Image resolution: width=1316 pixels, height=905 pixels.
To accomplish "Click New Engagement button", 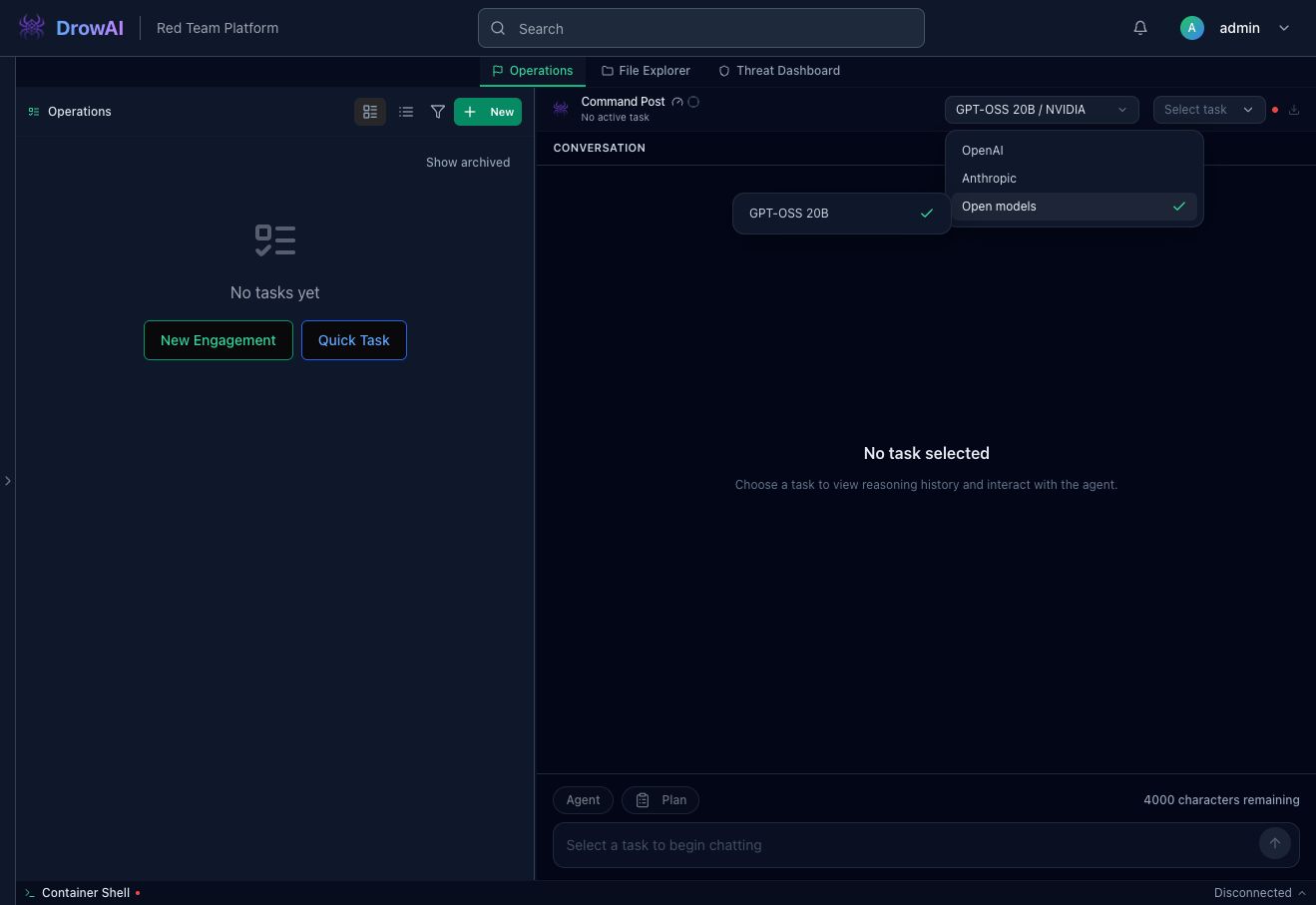I will (219, 340).
